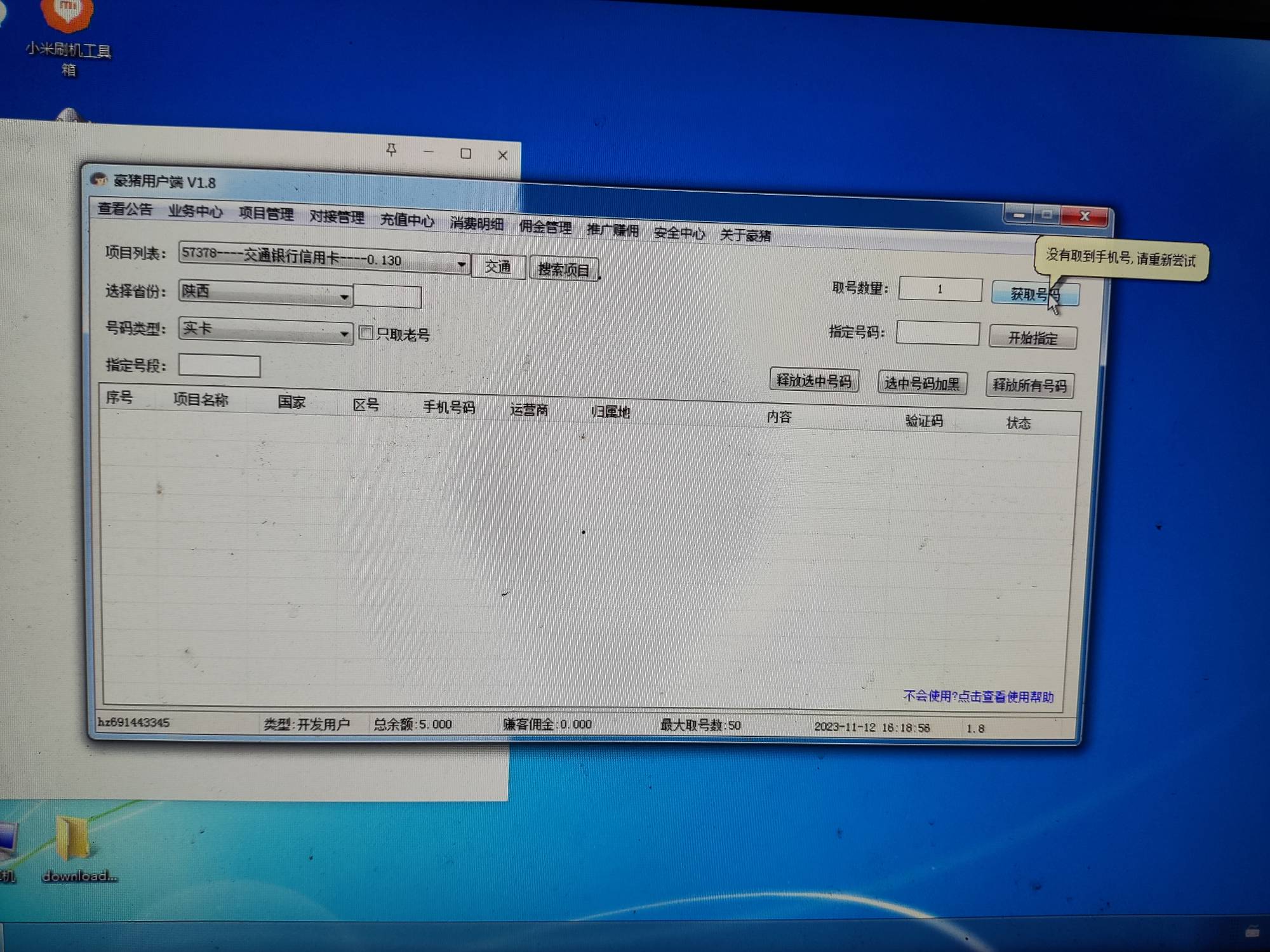Open the 充值中心 menu

(407, 221)
